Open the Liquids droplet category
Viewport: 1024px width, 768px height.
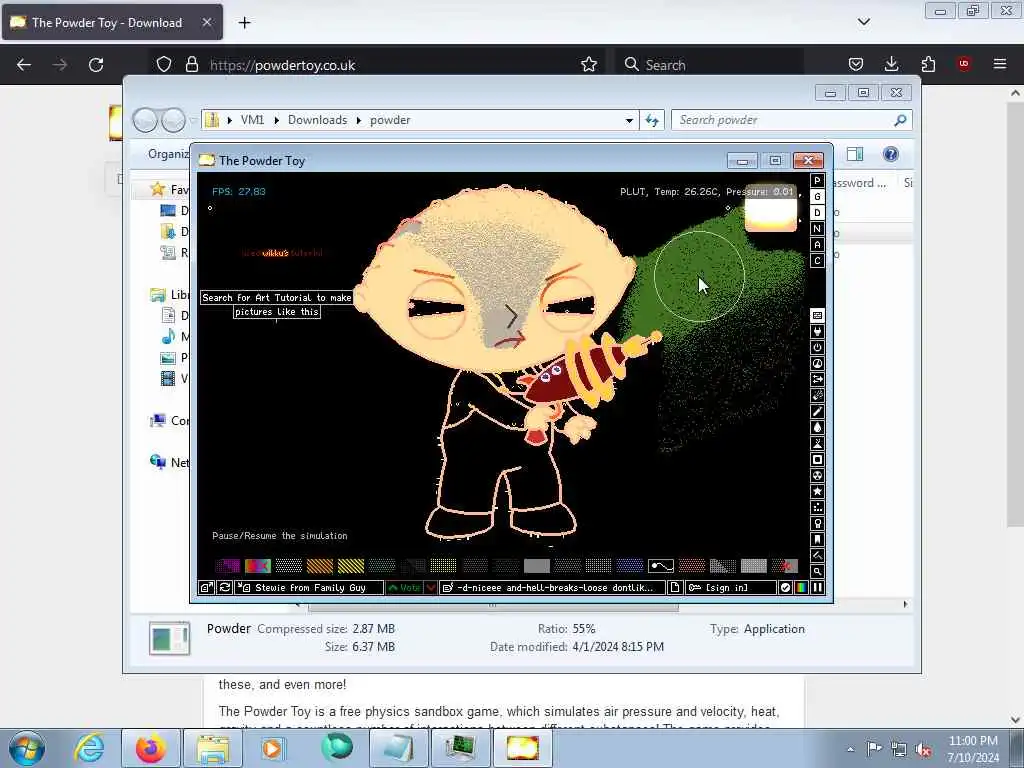pos(817,428)
